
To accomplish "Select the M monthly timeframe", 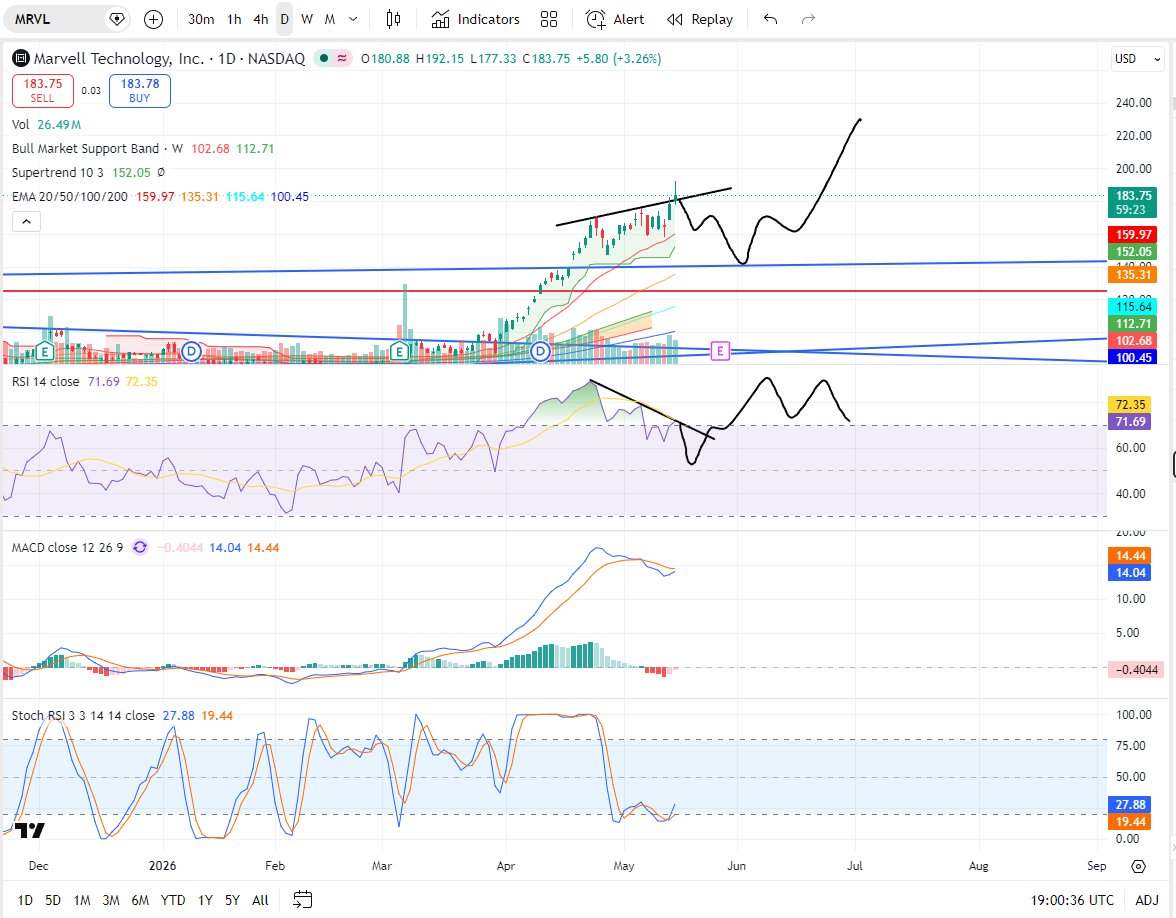I will click(330, 20).
